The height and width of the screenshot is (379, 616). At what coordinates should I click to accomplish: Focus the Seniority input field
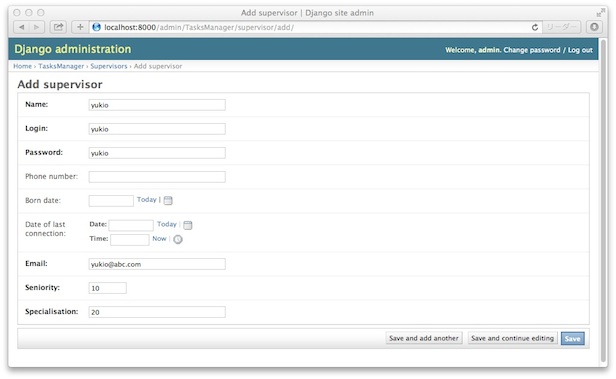coord(108,288)
